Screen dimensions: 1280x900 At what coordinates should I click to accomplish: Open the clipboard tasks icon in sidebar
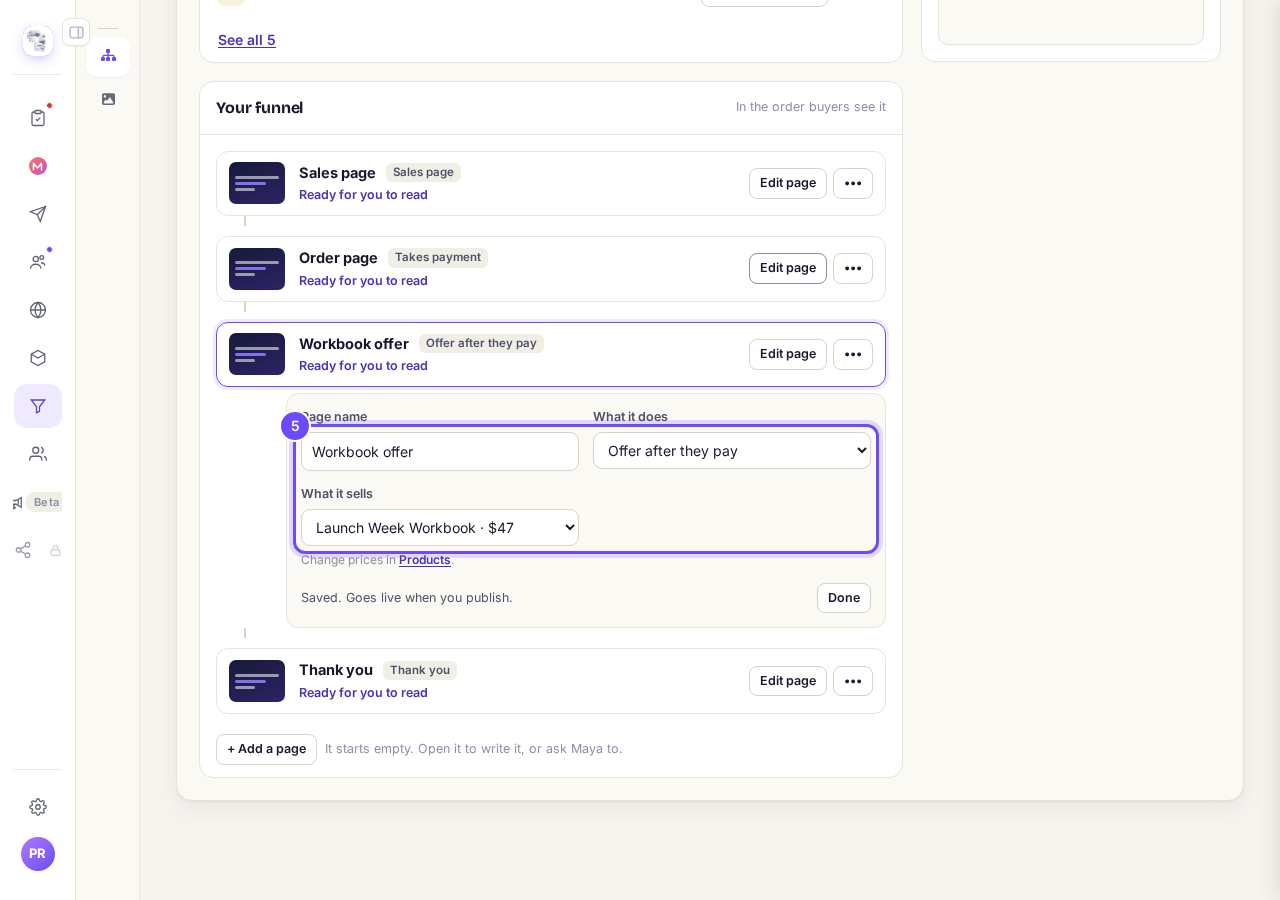pyautogui.click(x=38, y=118)
